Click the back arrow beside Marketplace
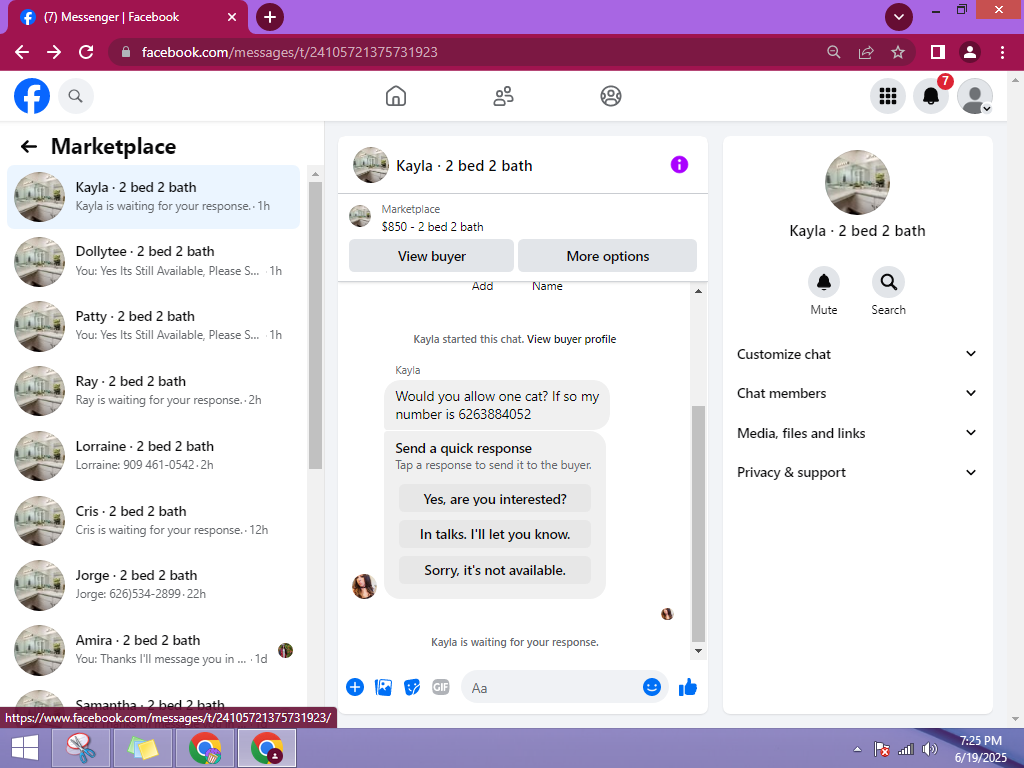Viewport: 1024px width, 768px height. pos(29,146)
